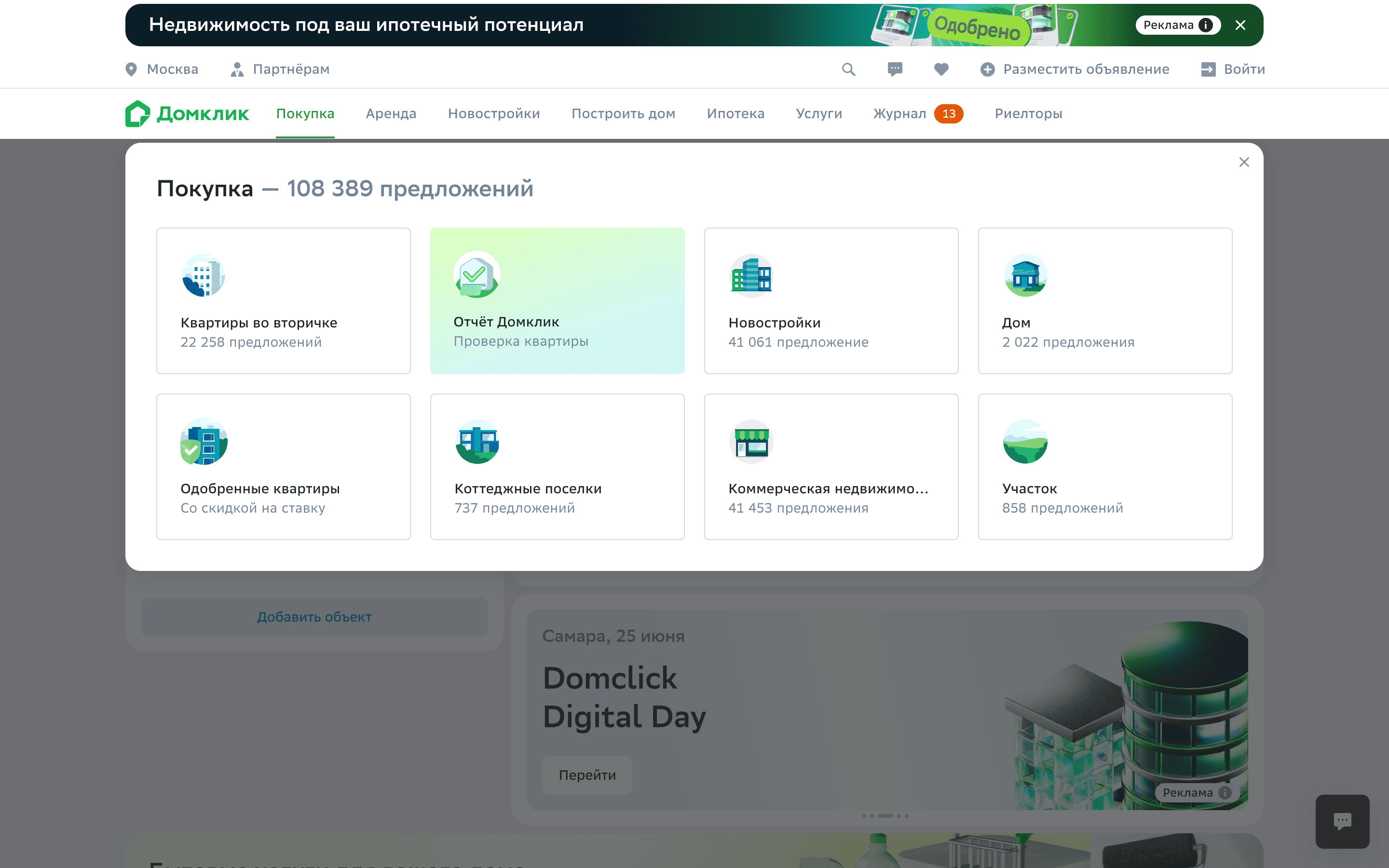This screenshot has width=1389, height=868.
Task: Open Новостройки card title in panel
Action: (x=774, y=323)
